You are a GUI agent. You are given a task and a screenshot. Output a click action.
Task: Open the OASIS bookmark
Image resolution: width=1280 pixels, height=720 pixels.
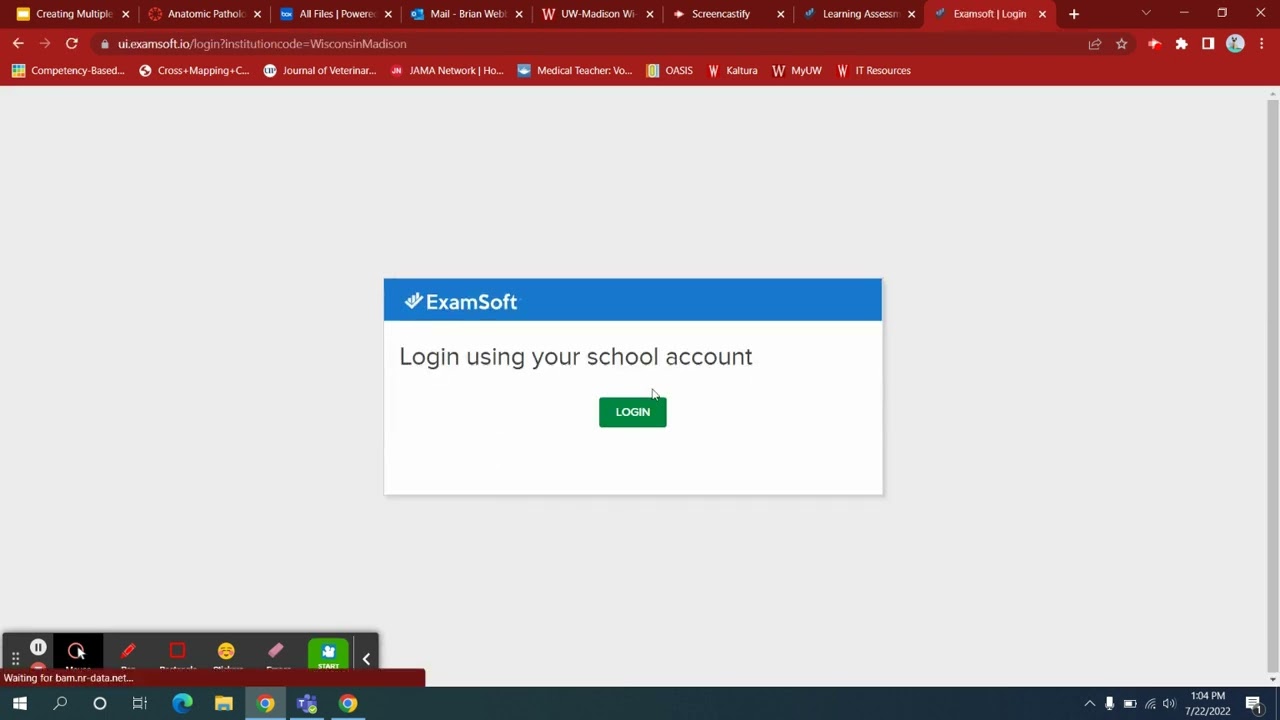(x=670, y=71)
